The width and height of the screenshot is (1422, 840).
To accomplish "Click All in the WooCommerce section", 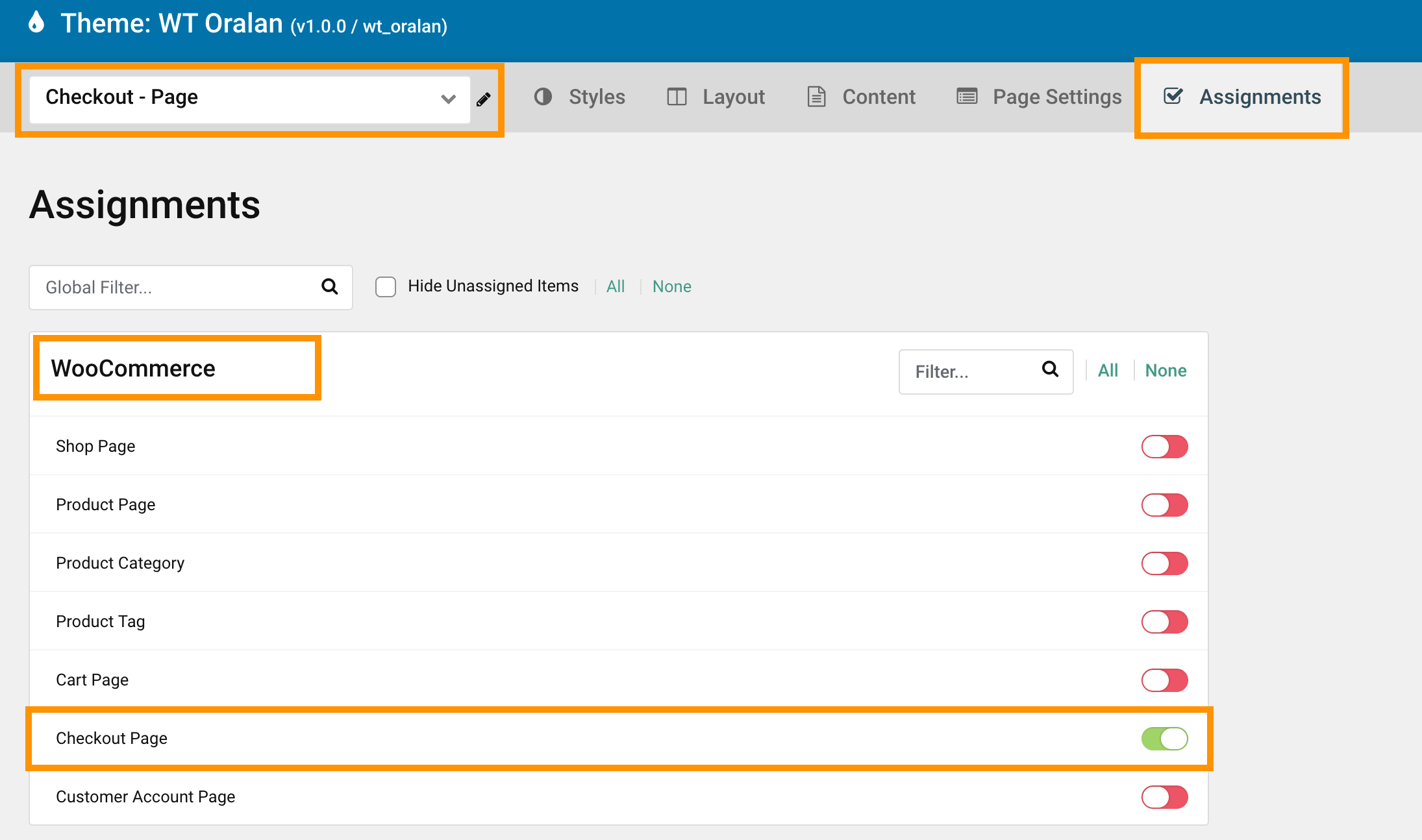I will click(1108, 371).
